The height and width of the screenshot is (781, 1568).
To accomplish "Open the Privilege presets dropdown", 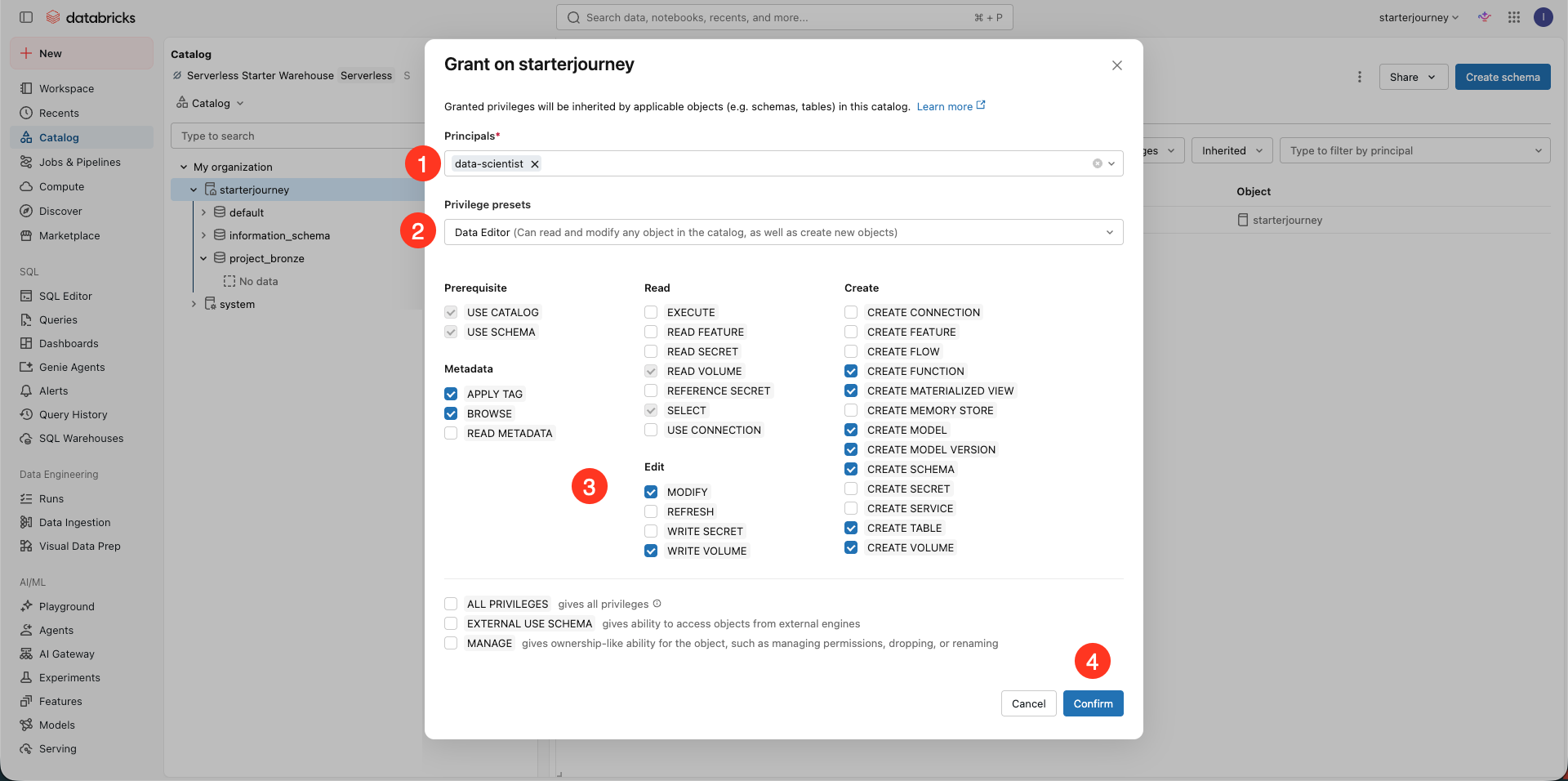I will click(x=784, y=232).
